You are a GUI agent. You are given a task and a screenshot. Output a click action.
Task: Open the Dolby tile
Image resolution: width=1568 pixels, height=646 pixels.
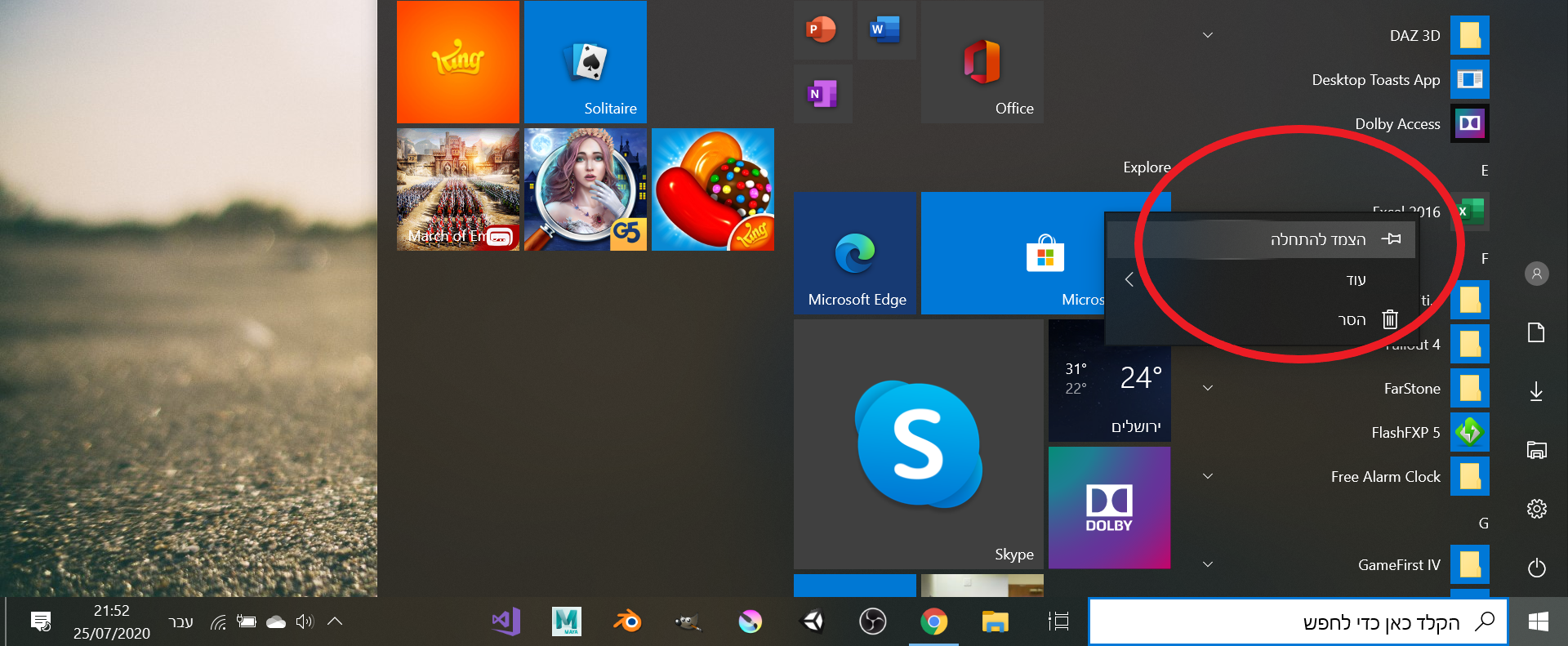coord(1110,508)
